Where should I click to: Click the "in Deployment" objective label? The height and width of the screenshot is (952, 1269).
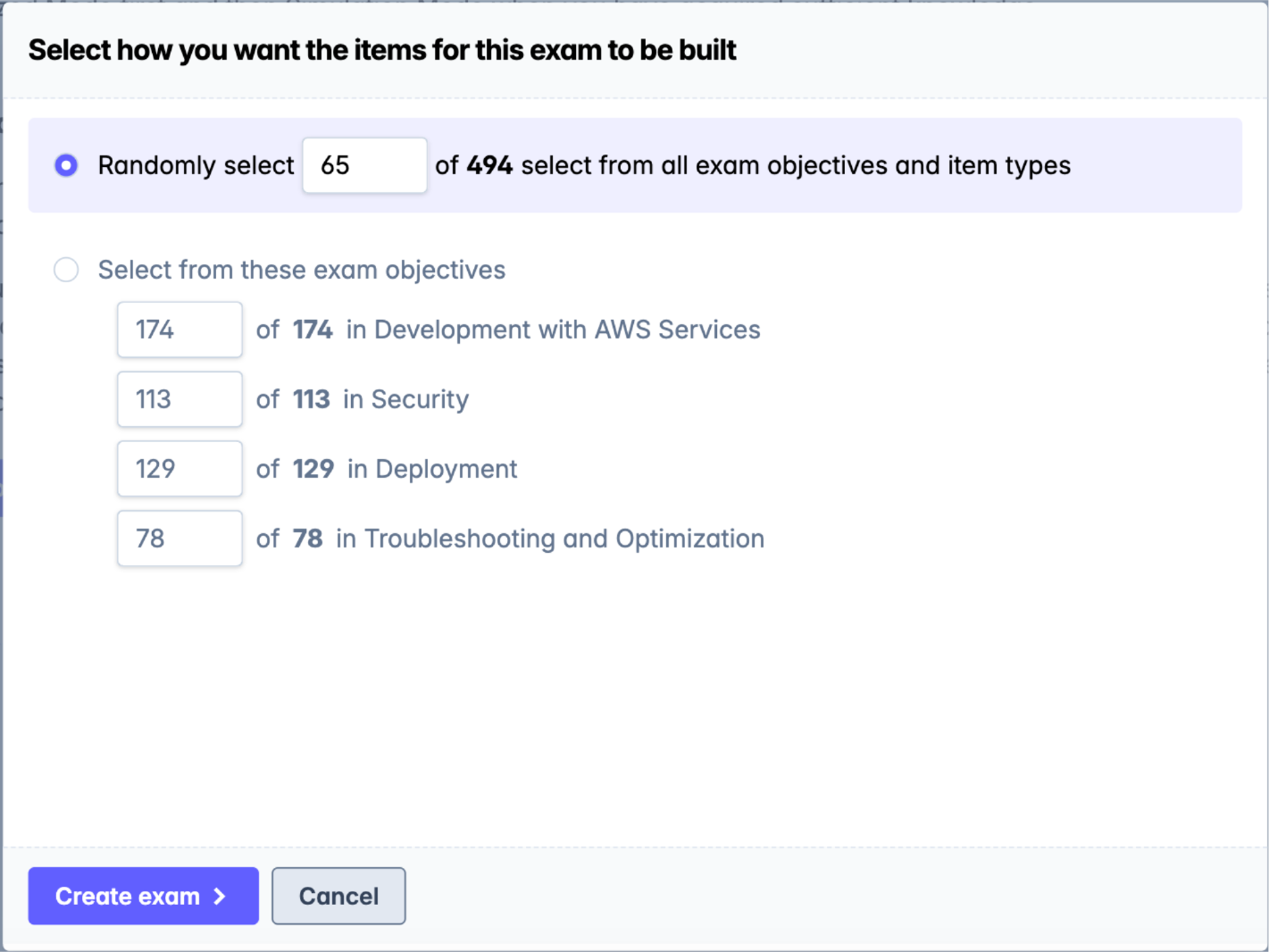[432, 469]
